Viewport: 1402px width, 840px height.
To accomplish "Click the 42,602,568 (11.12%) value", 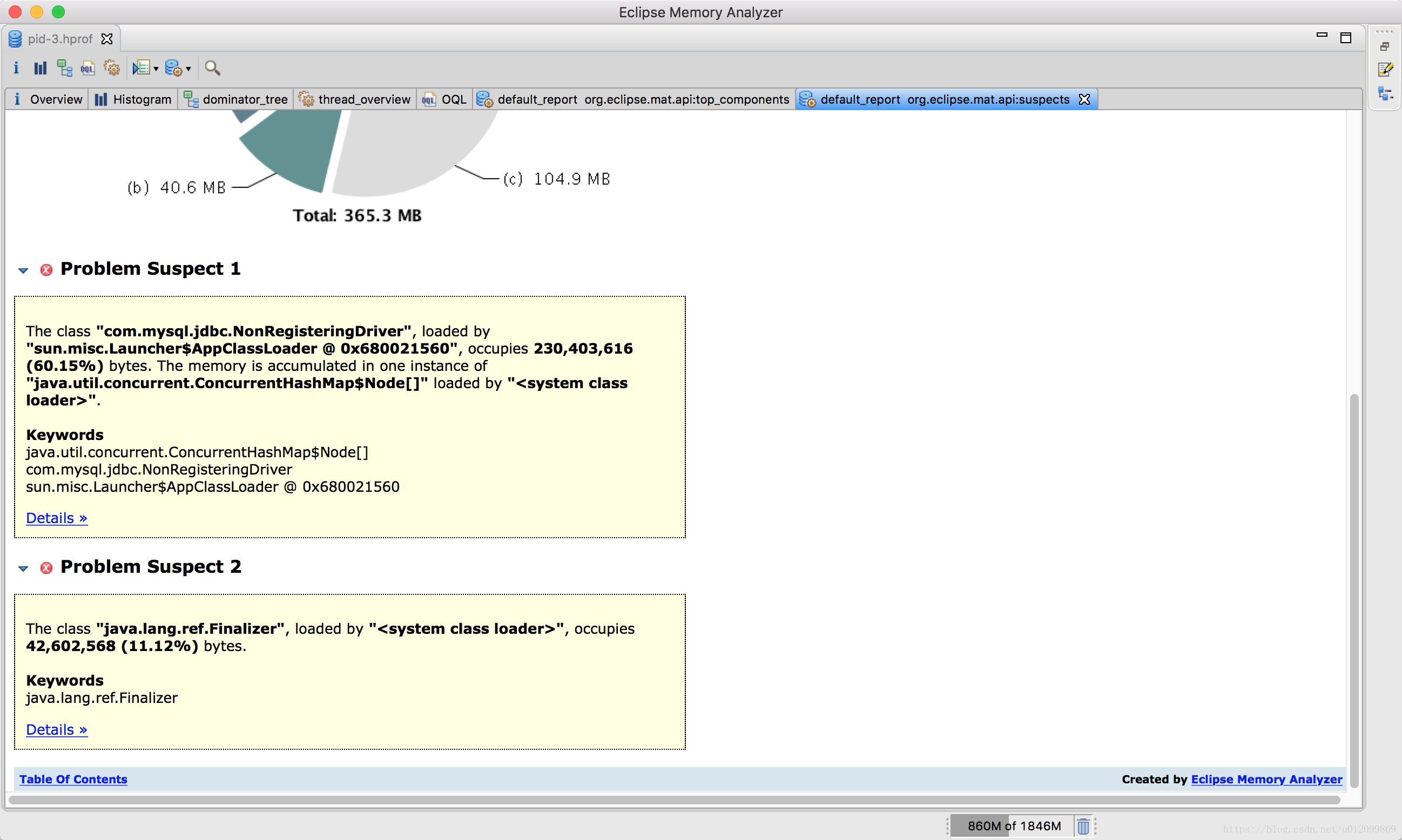I will pyautogui.click(x=112, y=646).
